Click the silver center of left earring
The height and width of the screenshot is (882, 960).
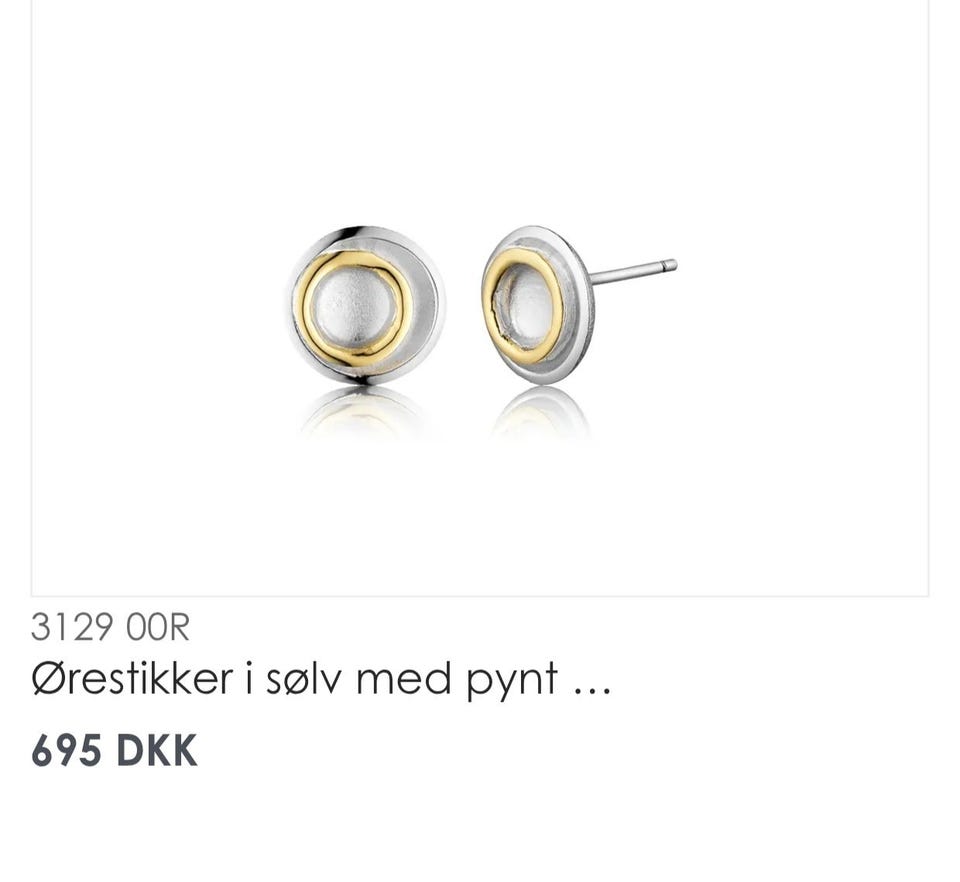point(351,310)
